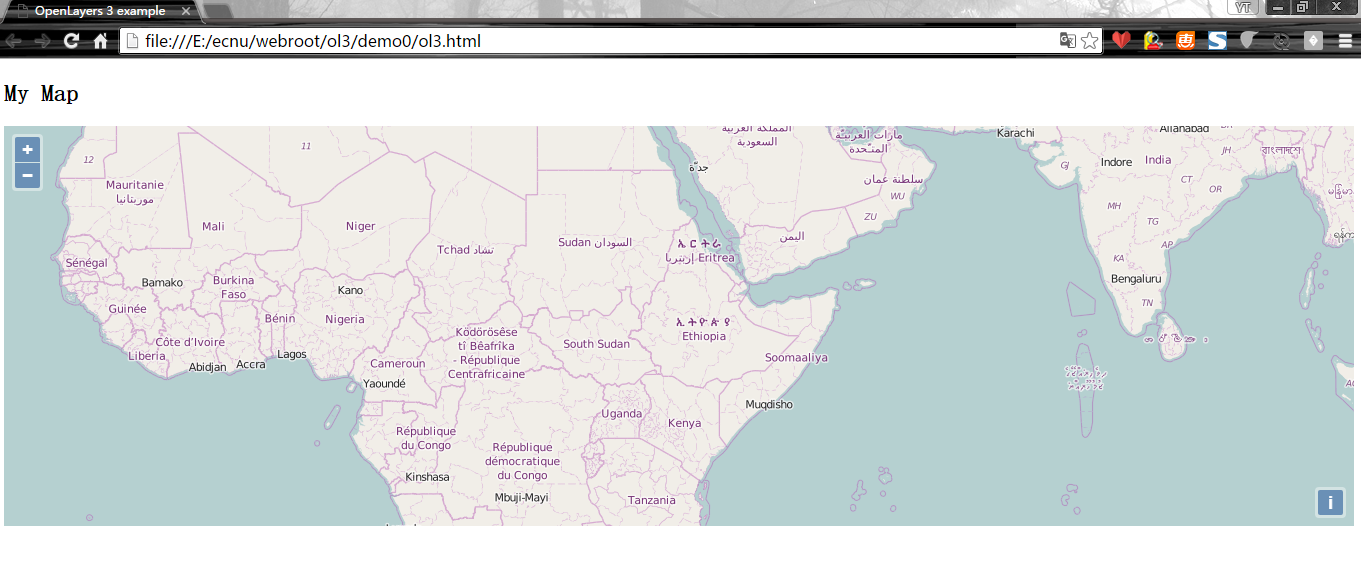Click the Kinshasa city label
Viewport: 1361px width, 580px height.
(x=427, y=477)
